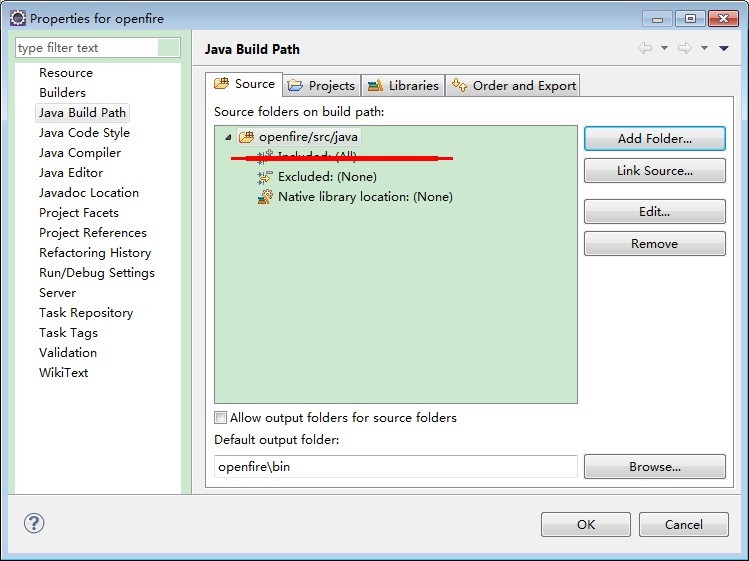Image resolution: width=749 pixels, height=561 pixels.
Task: Select Javadoc Location in the list
Action: 89,193
